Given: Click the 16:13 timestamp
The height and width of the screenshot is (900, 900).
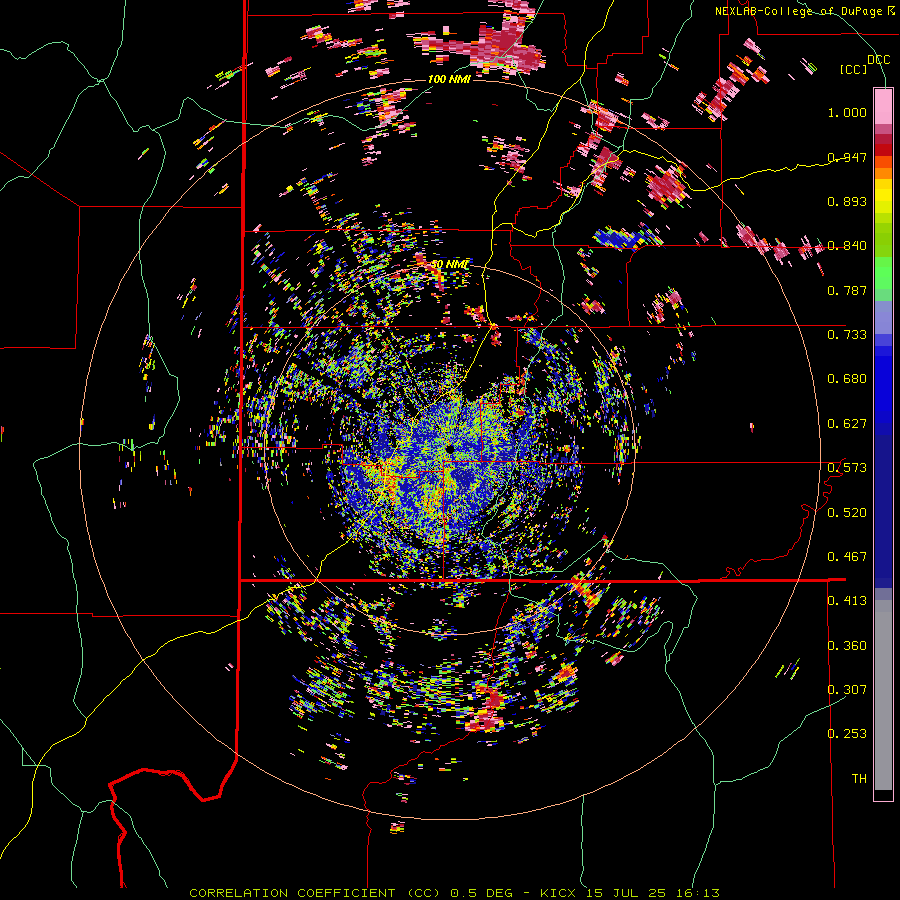Looking at the screenshot, I should 697,893.
